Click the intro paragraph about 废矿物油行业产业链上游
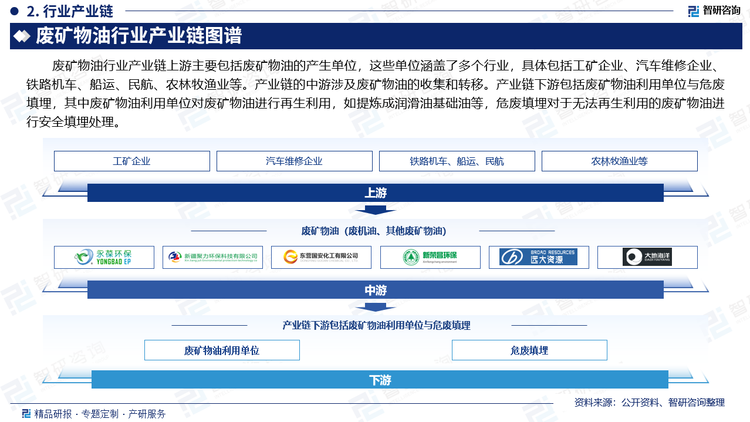 click(375, 94)
